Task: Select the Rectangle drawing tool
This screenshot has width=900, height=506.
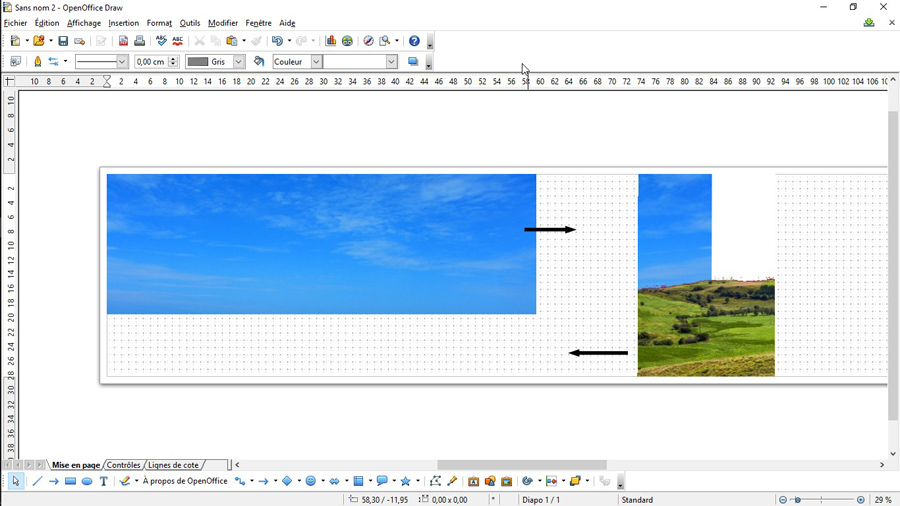Action: click(x=70, y=481)
